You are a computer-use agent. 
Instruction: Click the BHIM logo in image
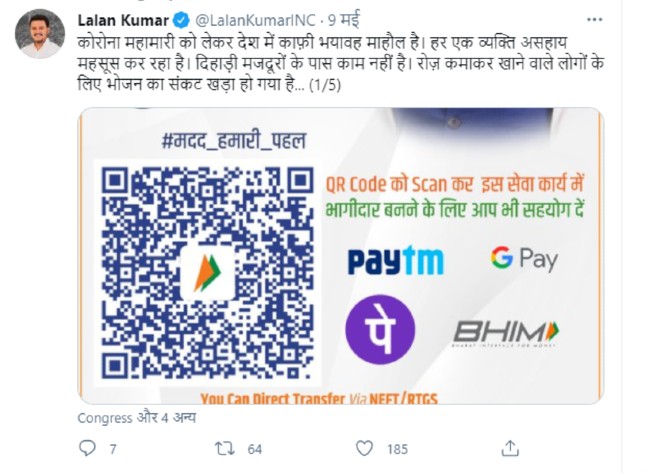click(506, 333)
